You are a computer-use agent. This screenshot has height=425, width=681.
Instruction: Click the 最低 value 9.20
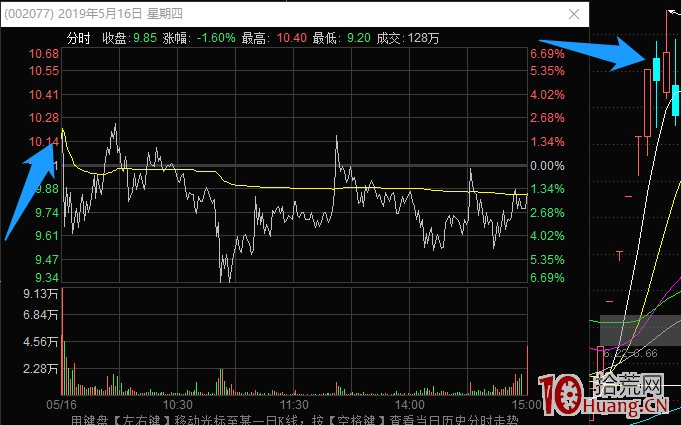pos(359,38)
